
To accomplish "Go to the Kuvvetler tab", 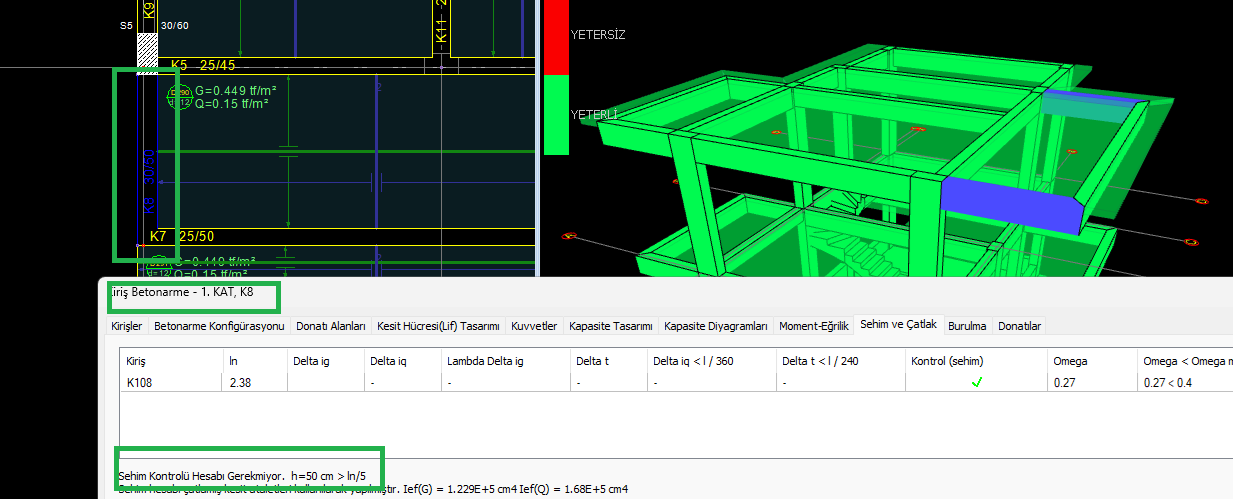I will (x=533, y=326).
